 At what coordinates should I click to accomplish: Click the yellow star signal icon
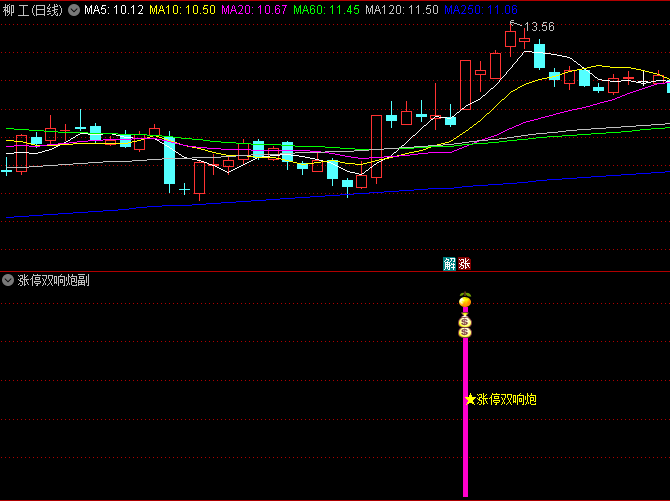470,399
